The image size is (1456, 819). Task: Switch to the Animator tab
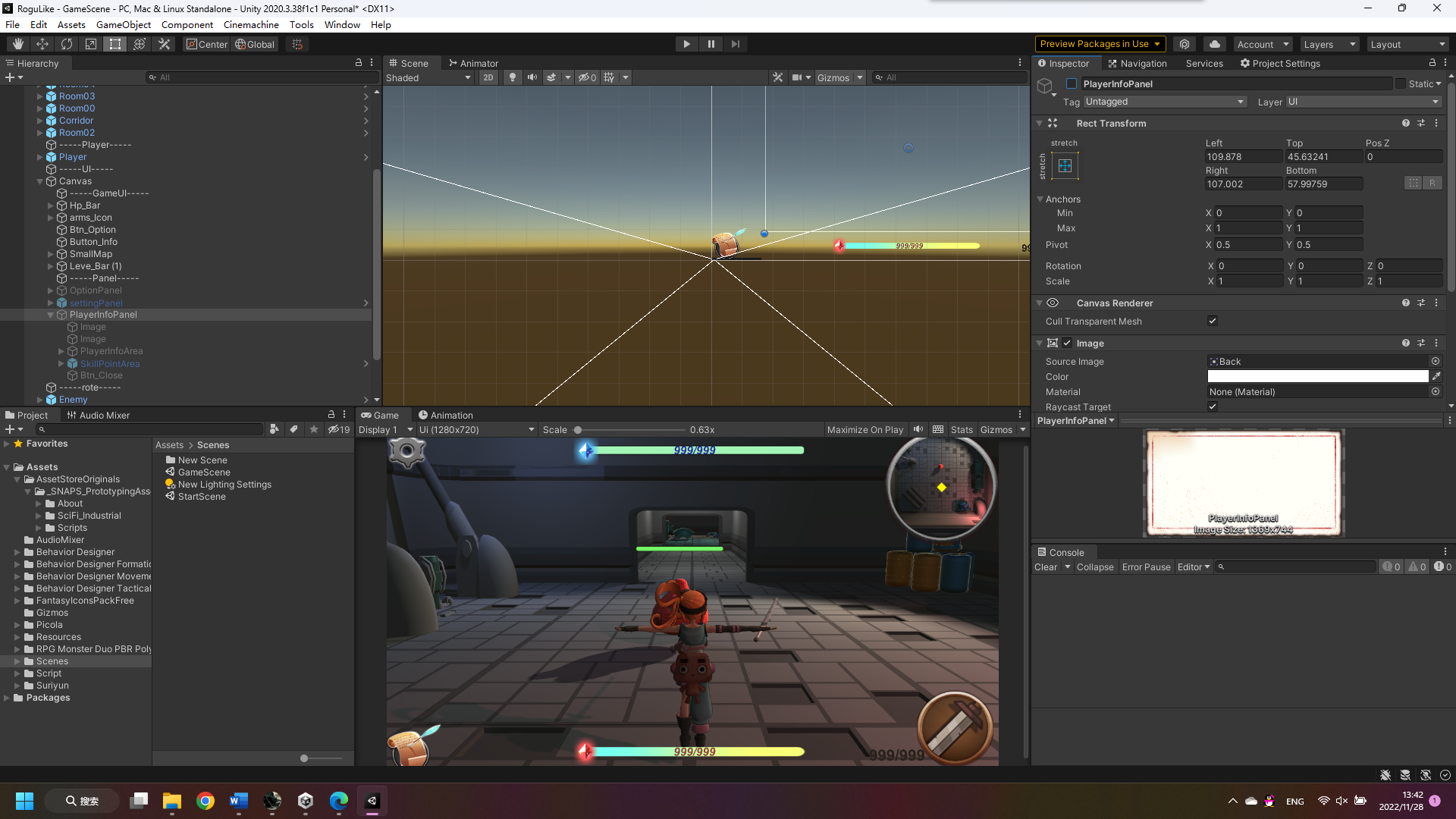click(x=474, y=63)
